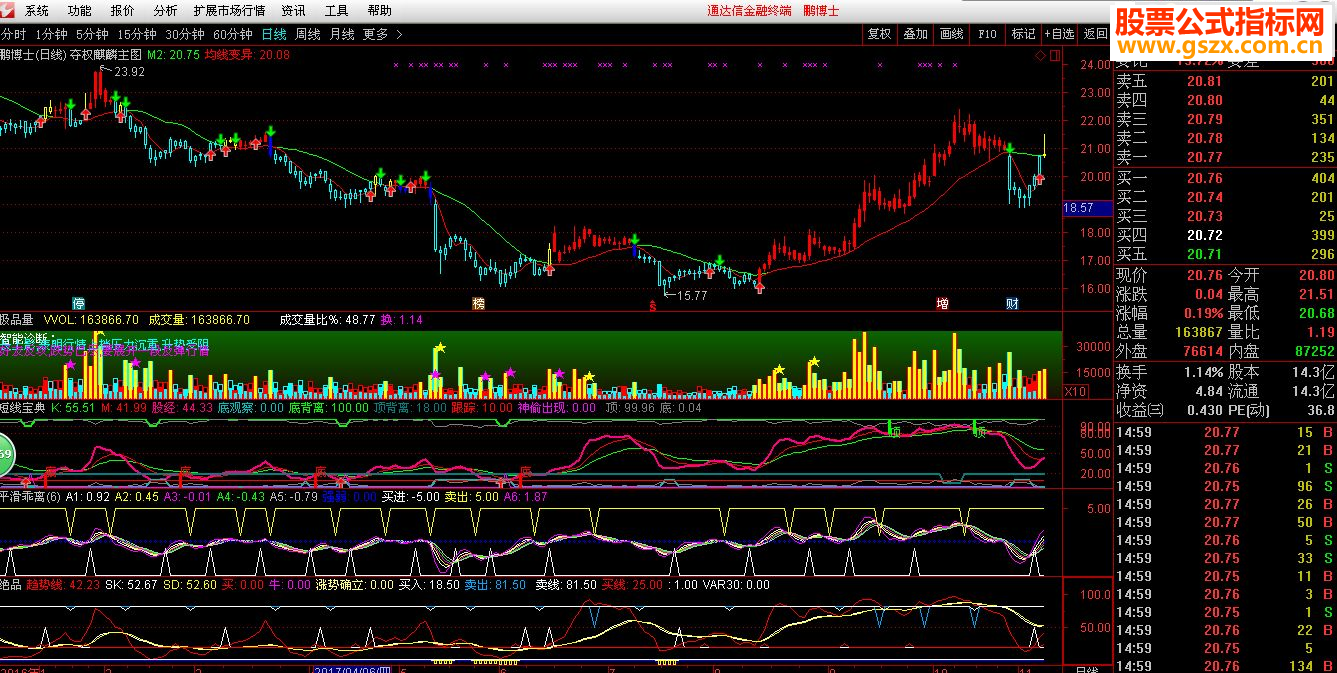Click the 标记 mark button
Screen dimensions: 1337x673
pos(1024,34)
